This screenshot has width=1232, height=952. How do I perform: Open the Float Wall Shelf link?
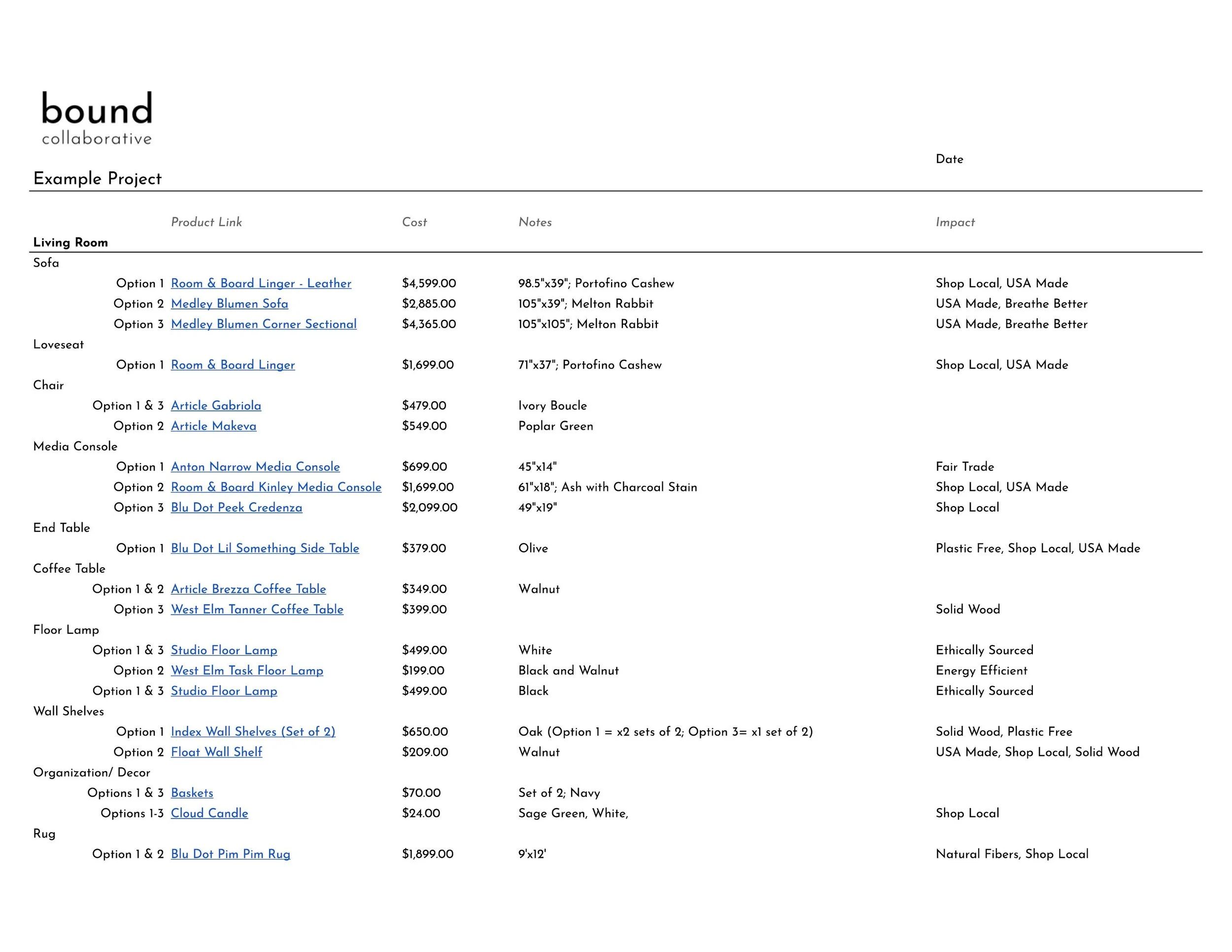click(216, 752)
